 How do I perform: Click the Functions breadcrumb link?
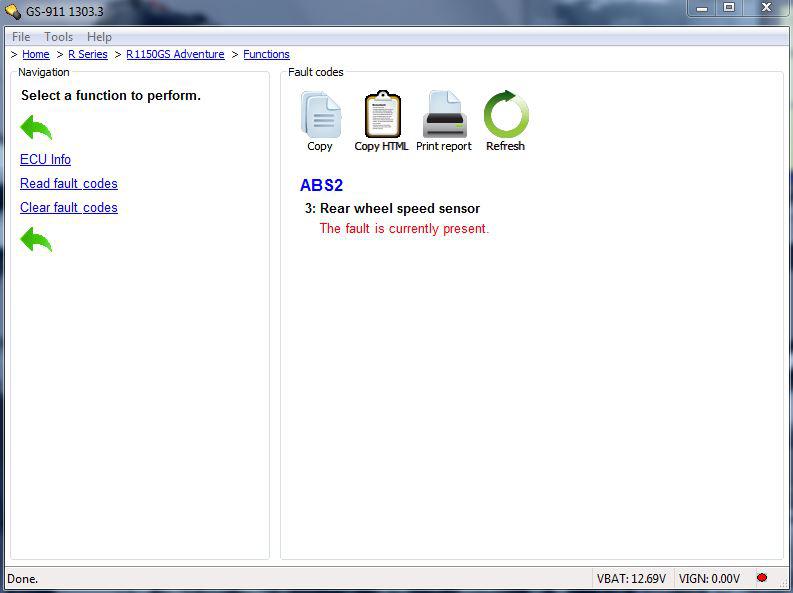click(x=266, y=54)
